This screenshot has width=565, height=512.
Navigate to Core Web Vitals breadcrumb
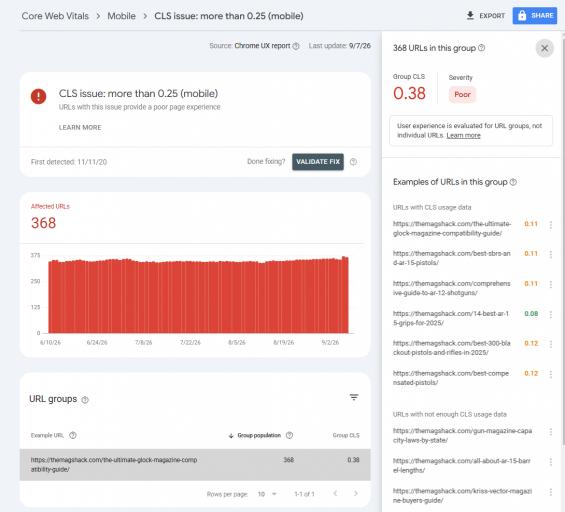[x=55, y=16]
